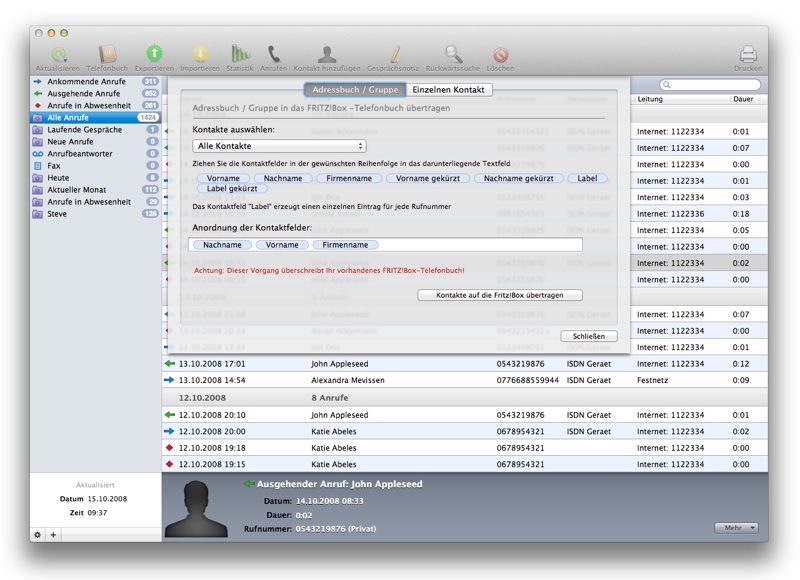The height and width of the screenshot is (580, 800).
Task: Open the Gesprächsnotiz pencil icon
Action: pyautogui.click(x=394, y=54)
